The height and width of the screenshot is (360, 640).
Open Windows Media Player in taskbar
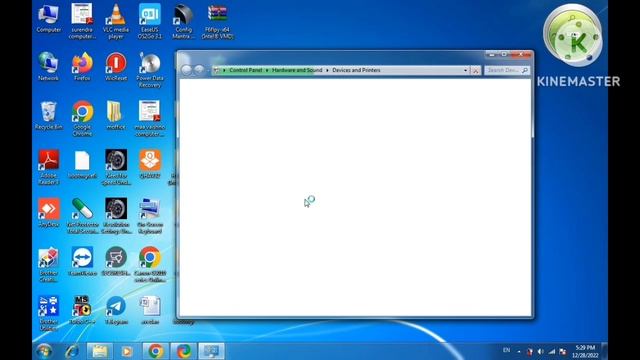tap(127, 351)
